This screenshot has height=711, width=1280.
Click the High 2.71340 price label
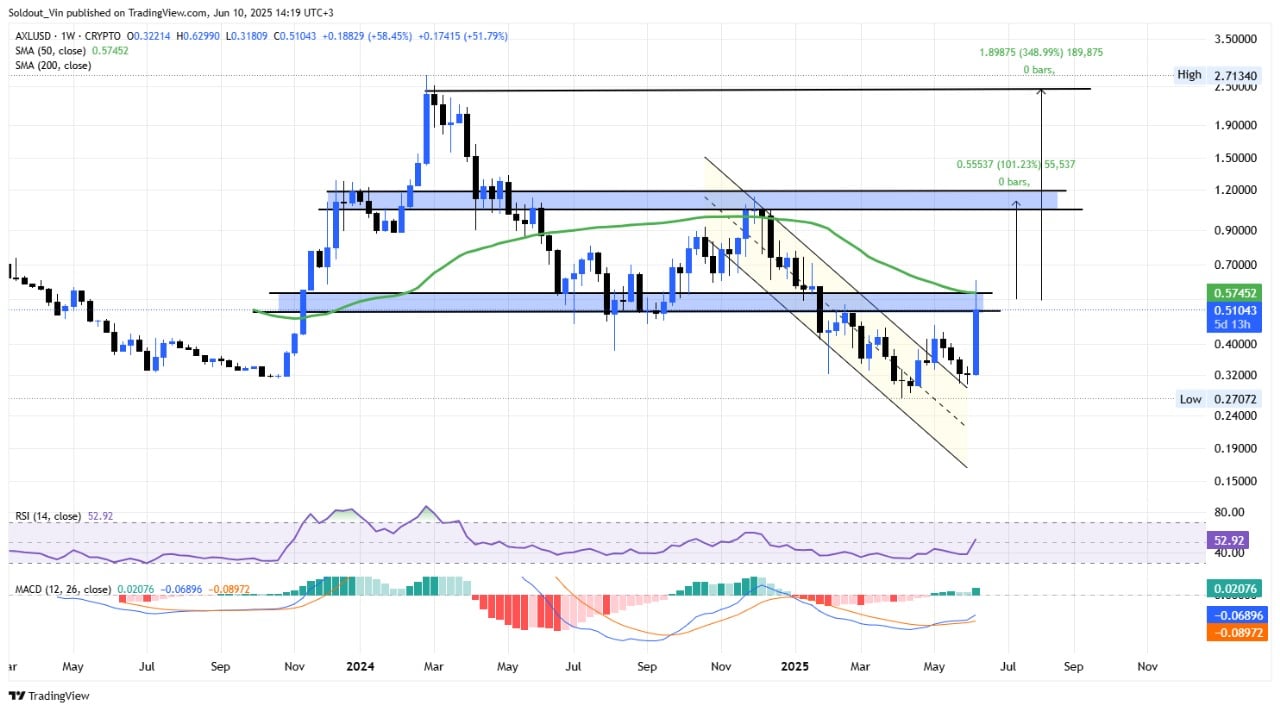point(1219,75)
